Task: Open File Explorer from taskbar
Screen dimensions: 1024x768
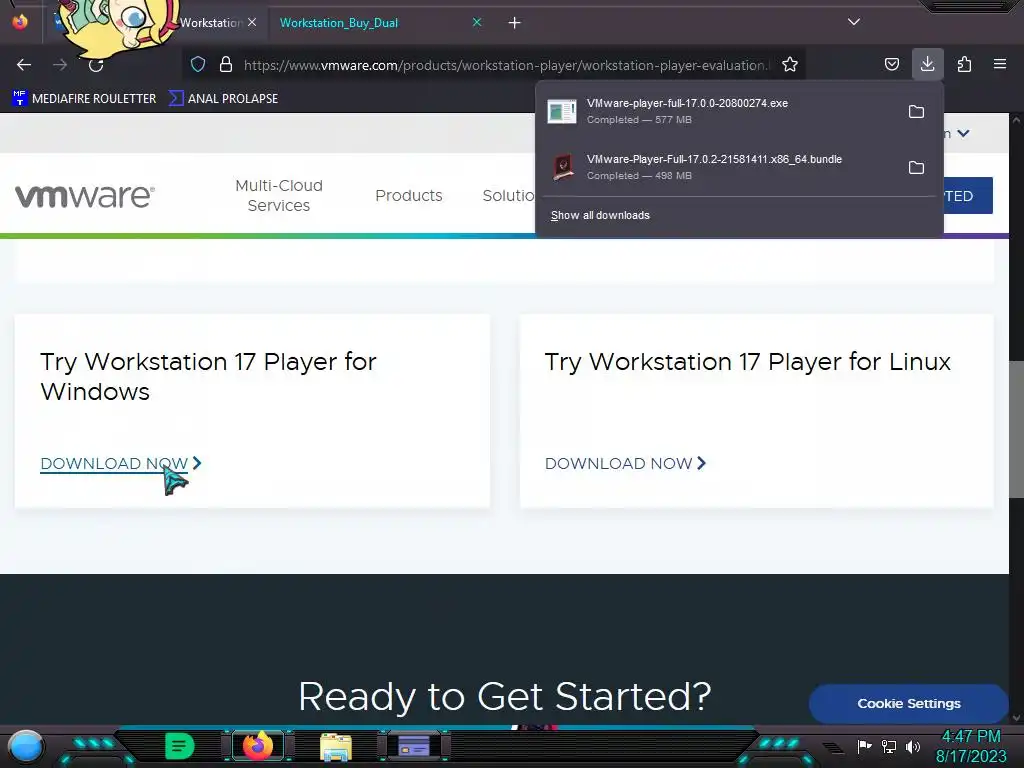Action: coord(336,746)
